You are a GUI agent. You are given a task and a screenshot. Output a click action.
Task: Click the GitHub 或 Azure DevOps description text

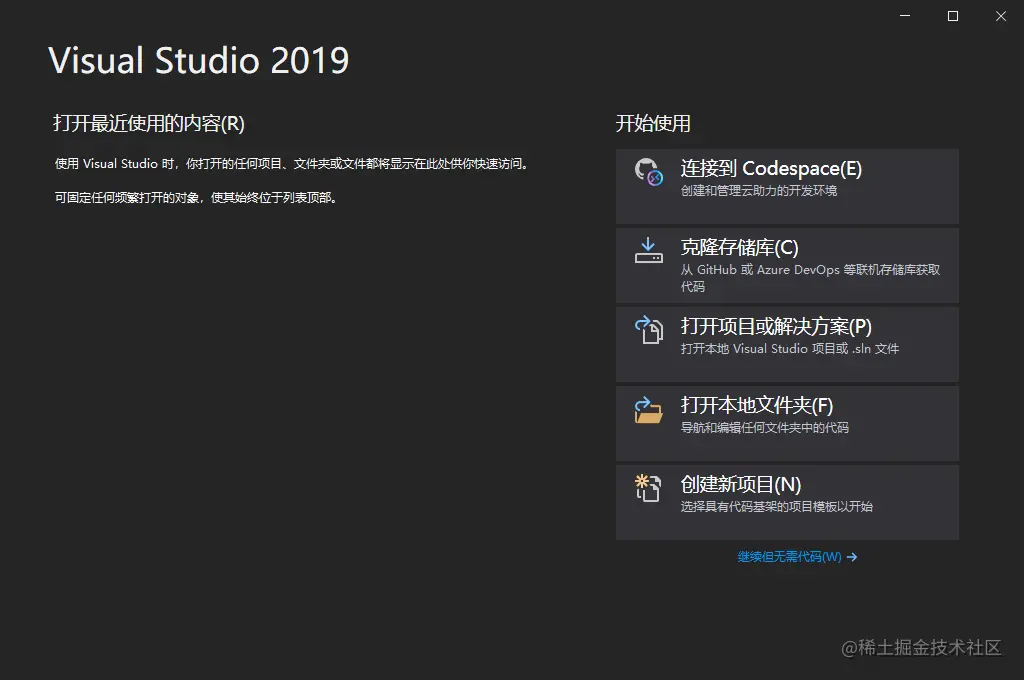click(810, 278)
